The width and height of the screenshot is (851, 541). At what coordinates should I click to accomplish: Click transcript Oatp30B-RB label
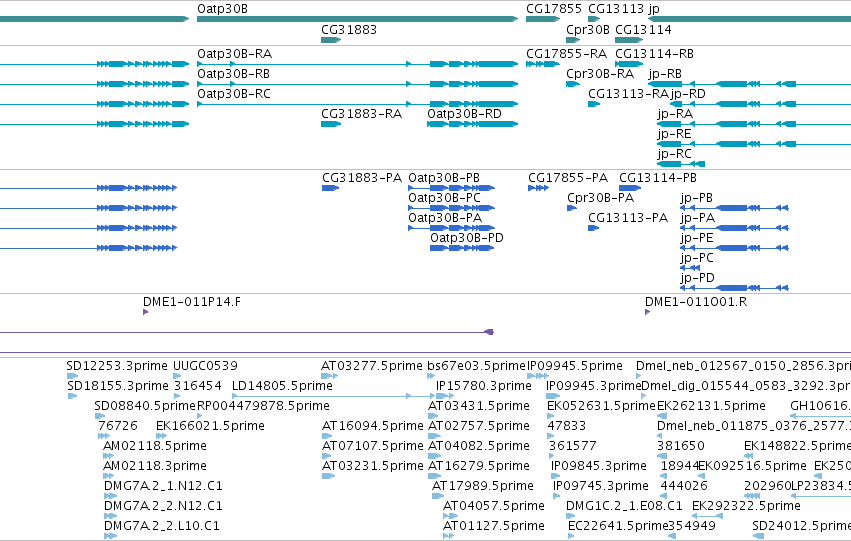click(x=233, y=74)
